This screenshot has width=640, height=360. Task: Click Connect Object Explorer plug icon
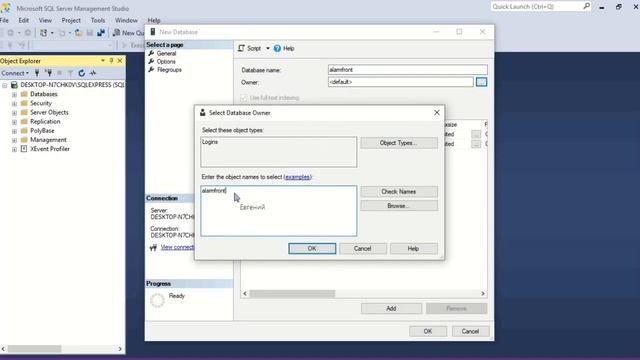pyautogui.click(x=37, y=73)
